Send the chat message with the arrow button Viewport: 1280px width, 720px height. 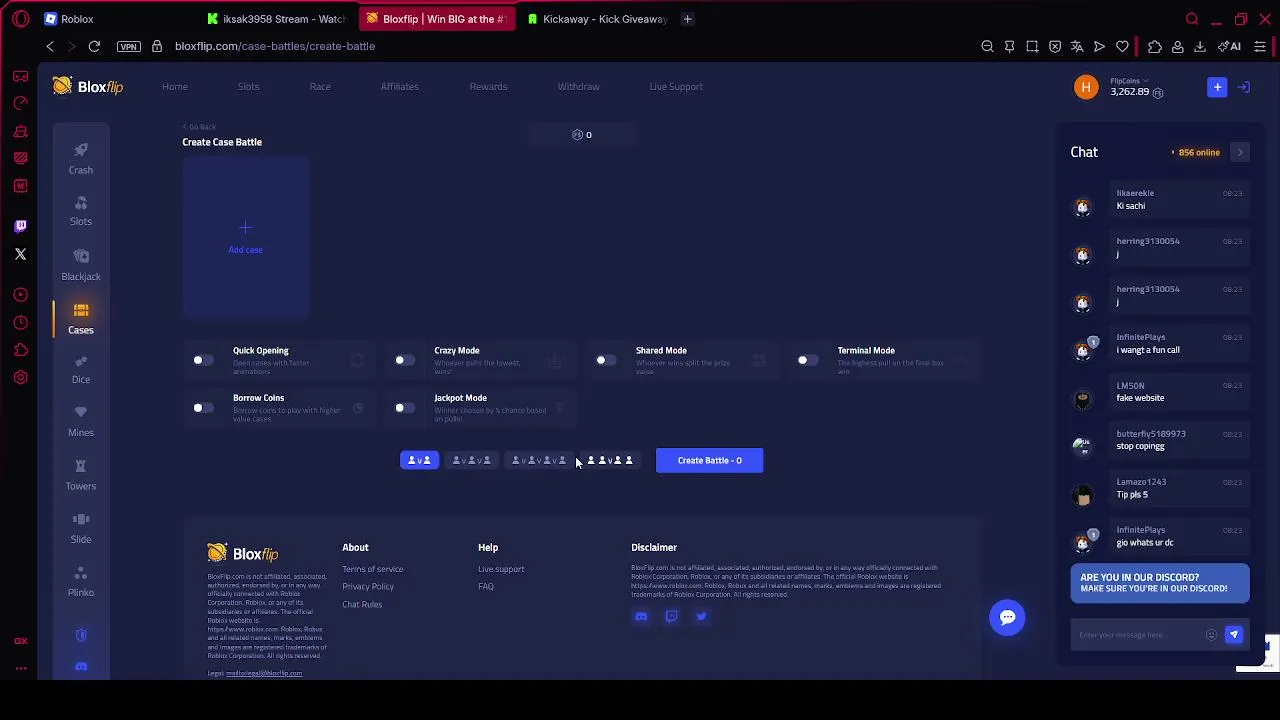pos(1234,634)
